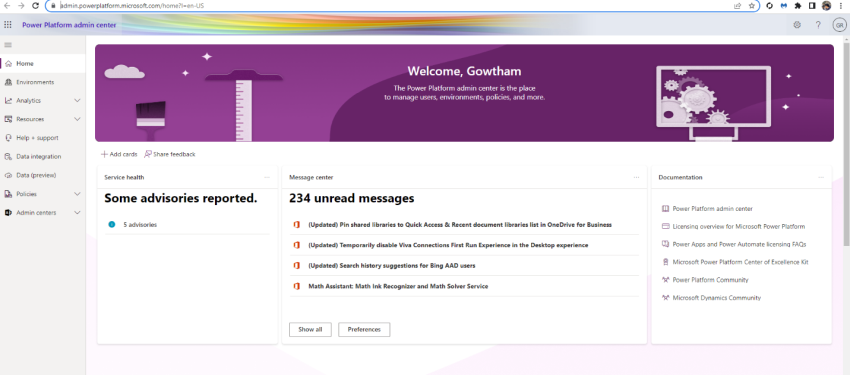
Task: Open Search history suggestions Bing message
Action: [391, 266]
